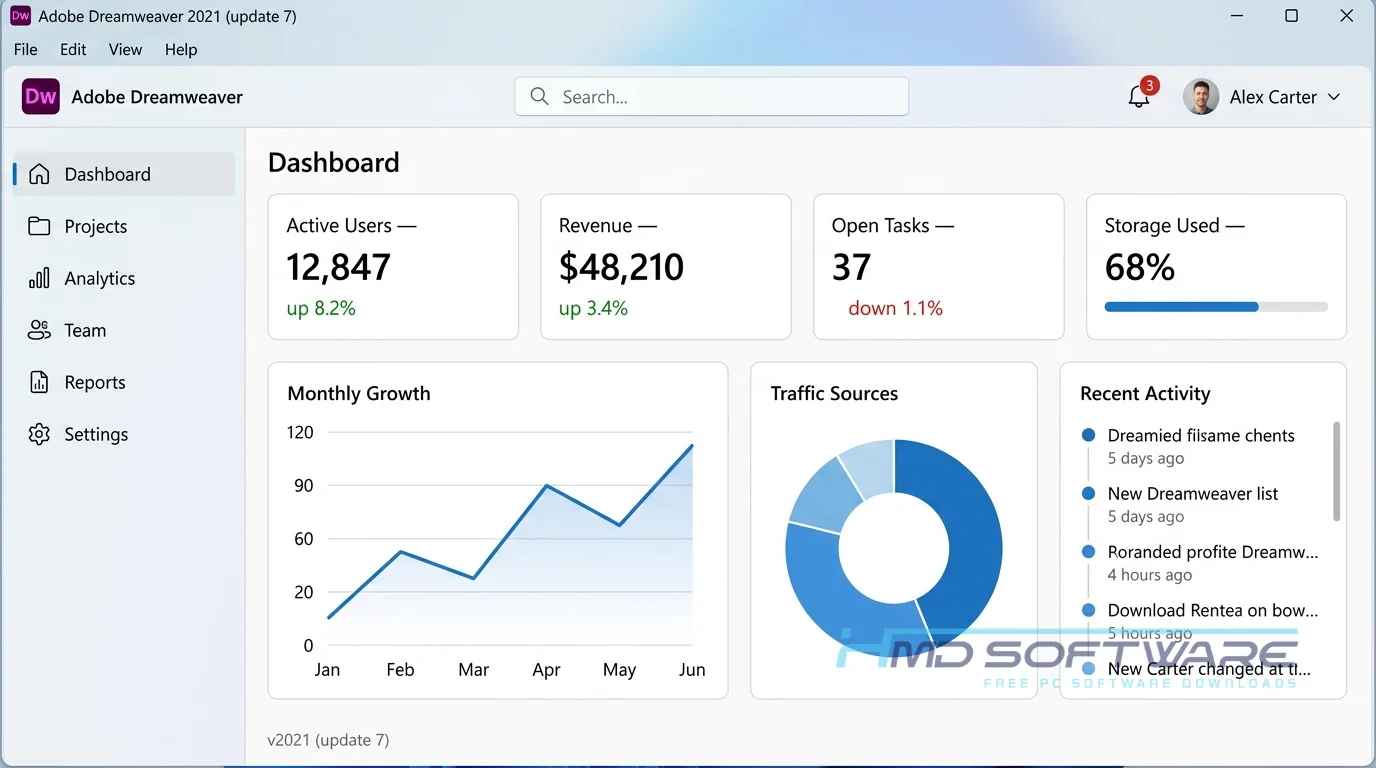Expand the Alex Carter account dropdown chevron
This screenshot has height=768, width=1376.
pyautogui.click(x=1334, y=97)
